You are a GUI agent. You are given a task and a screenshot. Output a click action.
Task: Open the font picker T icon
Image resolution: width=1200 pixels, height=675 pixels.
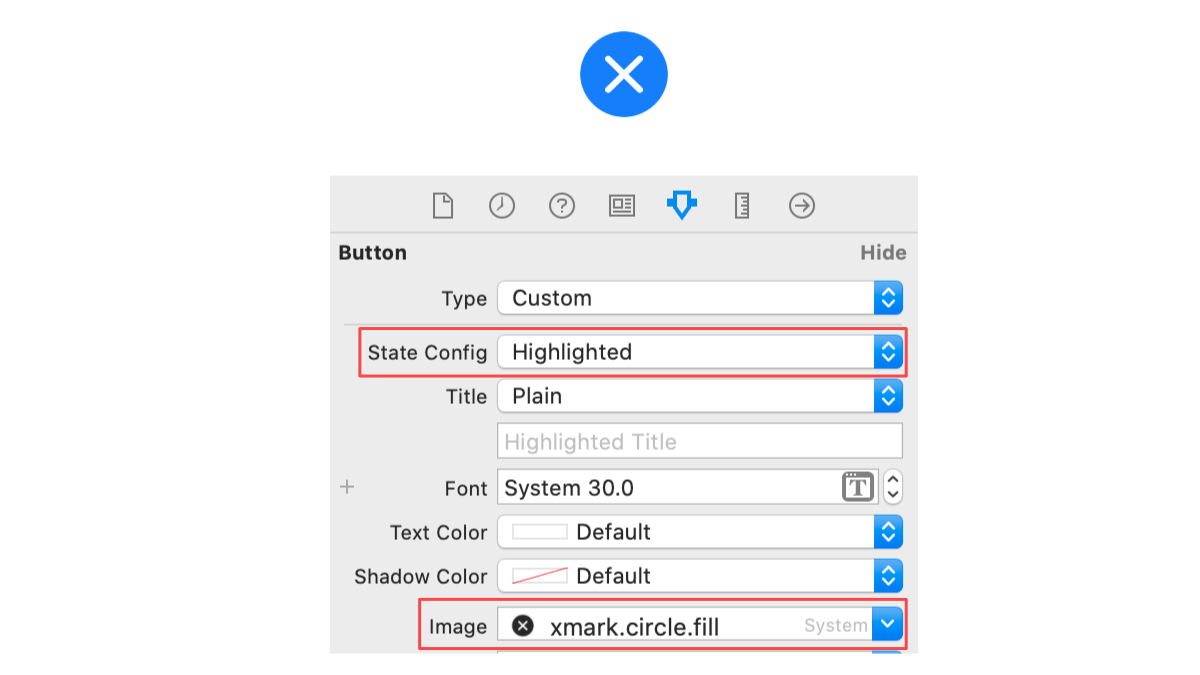tap(857, 488)
